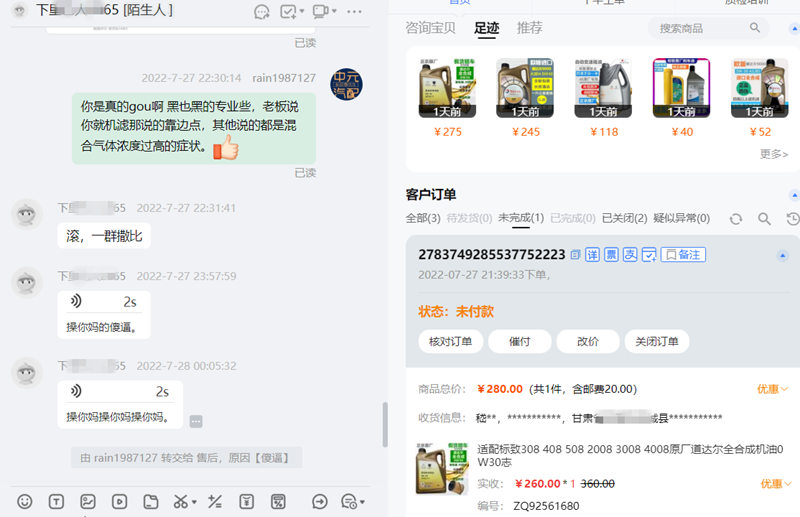Copy the order number with copy icon

[575, 255]
